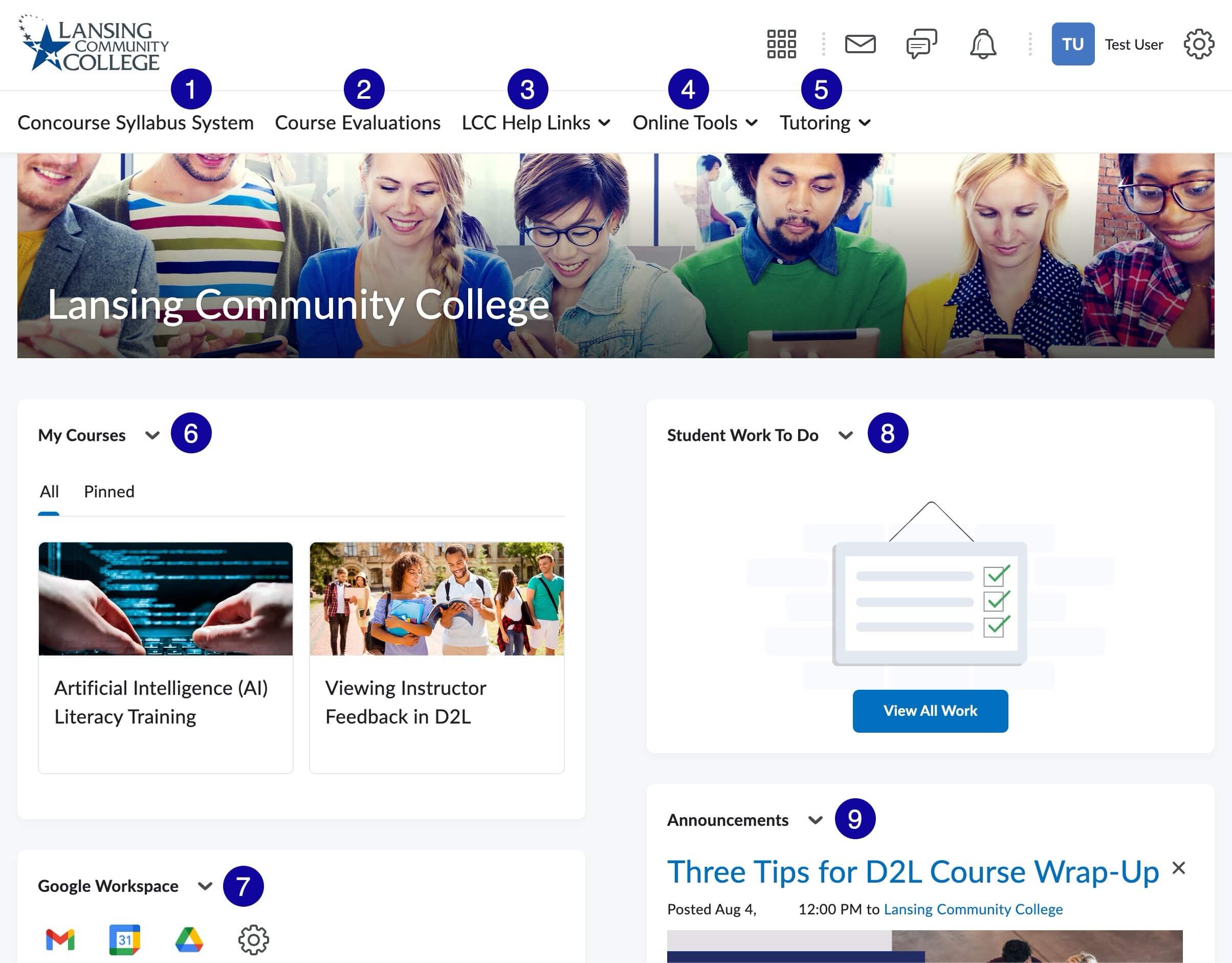Collapse Student Work To Do widget
The width and height of the screenshot is (1232, 963).
click(x=845, y=435)
